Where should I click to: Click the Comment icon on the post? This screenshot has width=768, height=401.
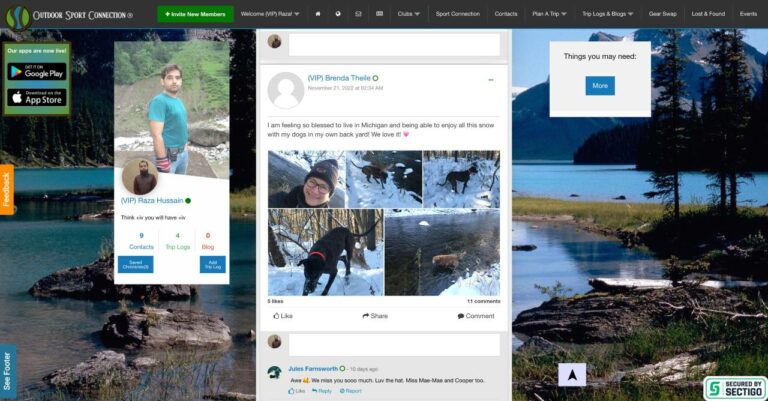(x=476, y=315)
